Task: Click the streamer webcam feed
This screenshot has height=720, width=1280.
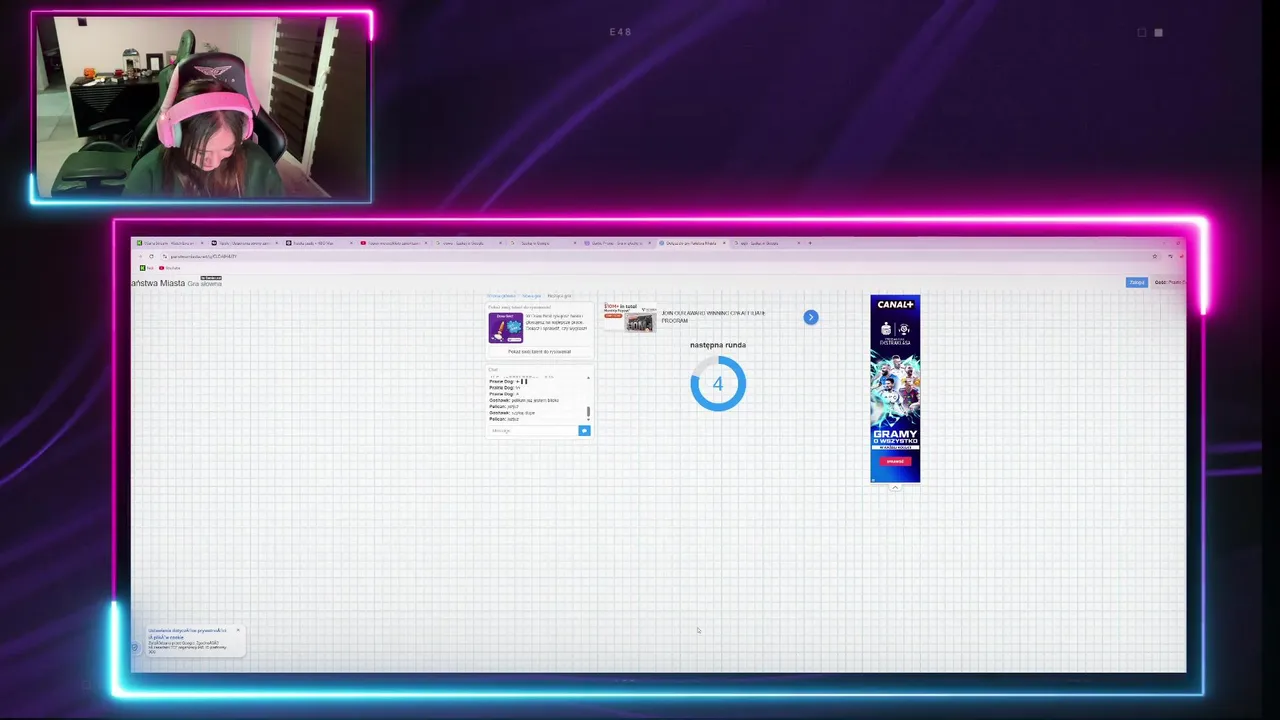Action: click(x=202, y=105)
